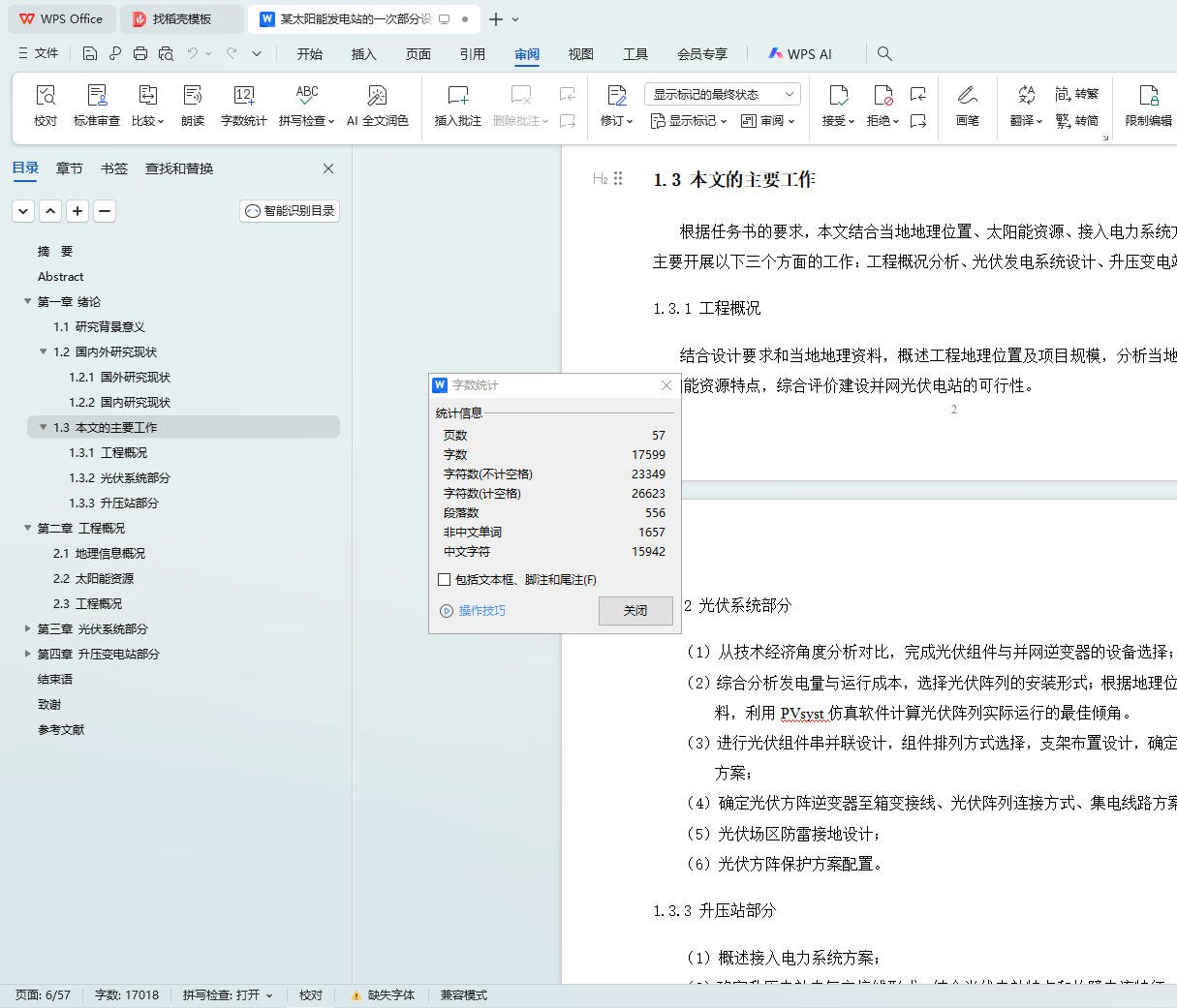This screenshot has width=1177, height=1008.
Task: Open 查找和替换 tab in navigation pane
Action: [x=179, y=168]
